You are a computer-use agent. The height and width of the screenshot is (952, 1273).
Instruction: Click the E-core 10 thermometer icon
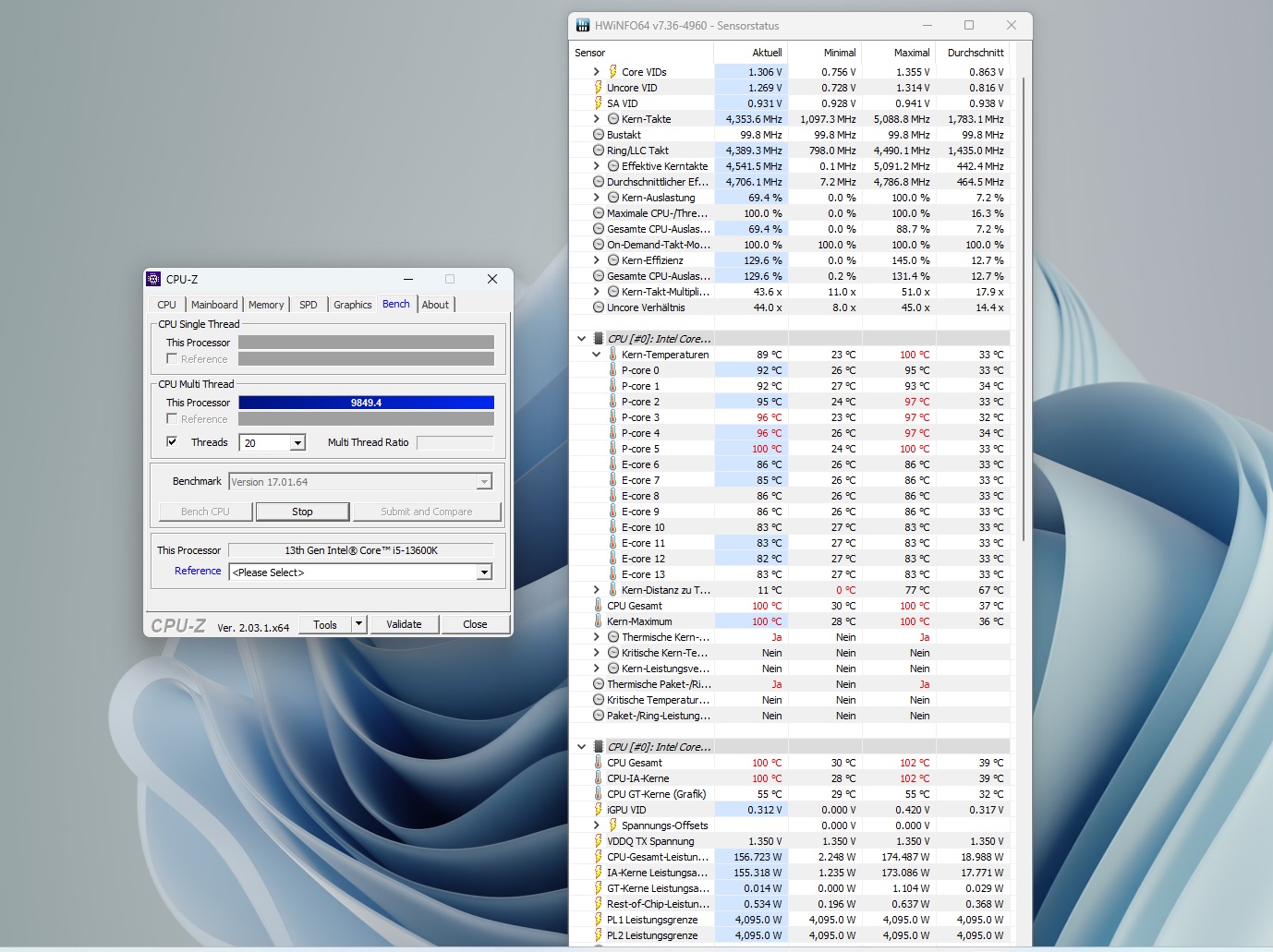(612, 526)
